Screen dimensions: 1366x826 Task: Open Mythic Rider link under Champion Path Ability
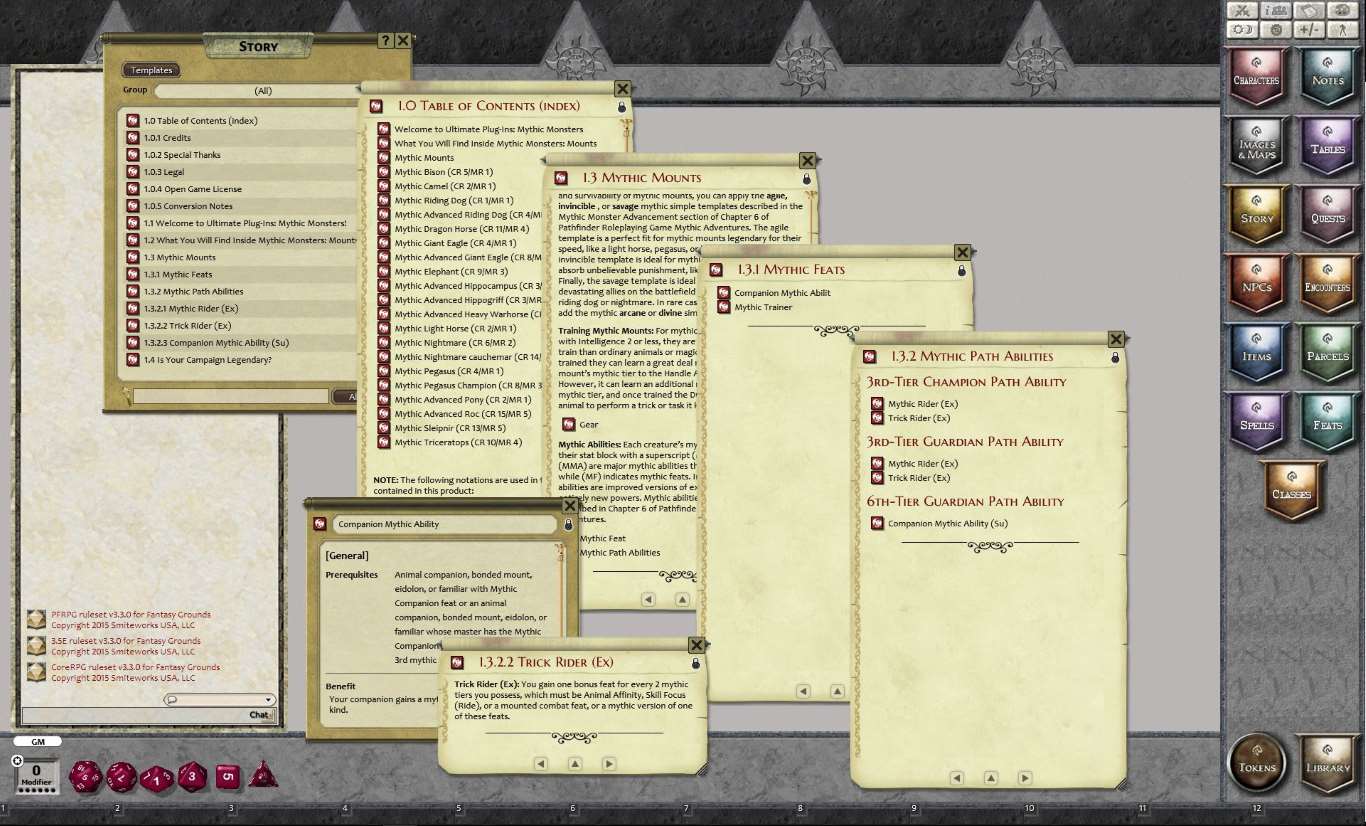click(877, 404)
